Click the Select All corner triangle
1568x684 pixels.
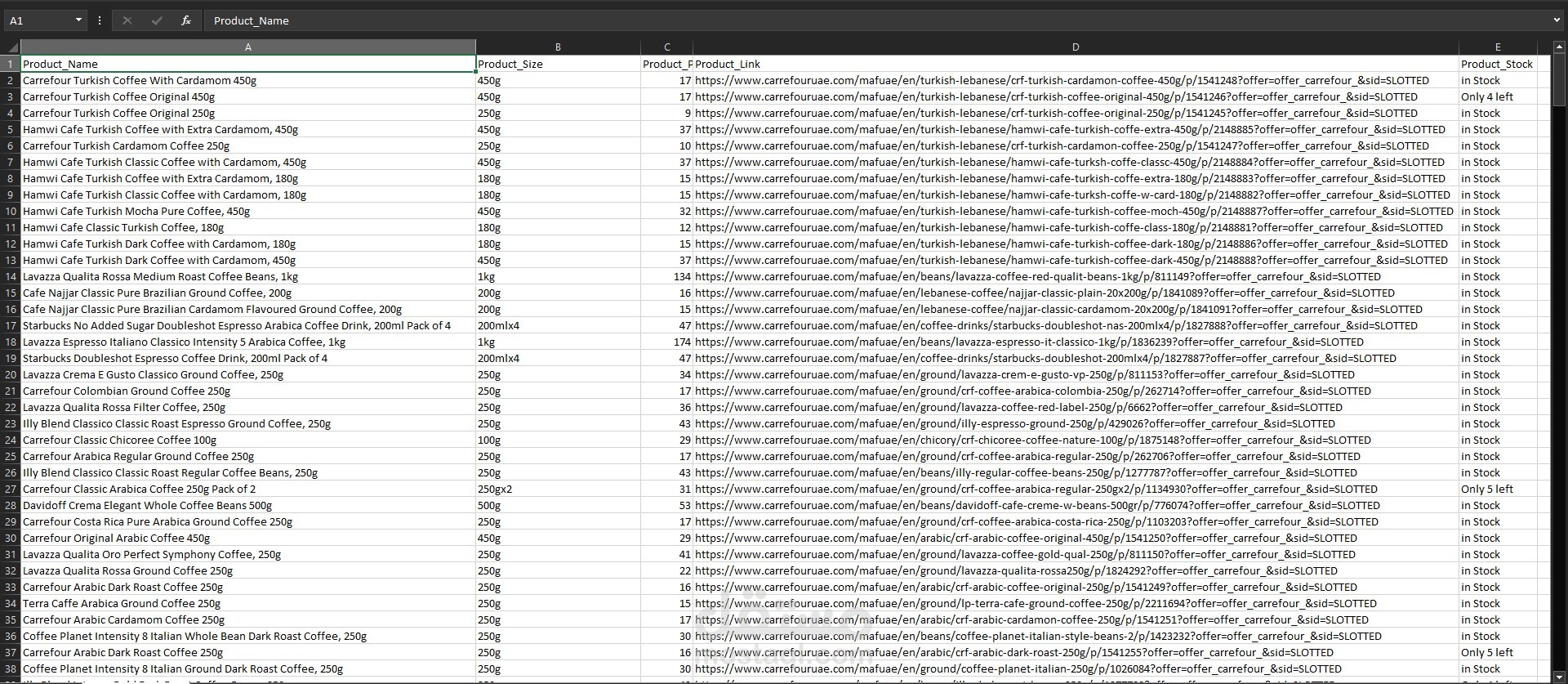click(x=12, y=47)
